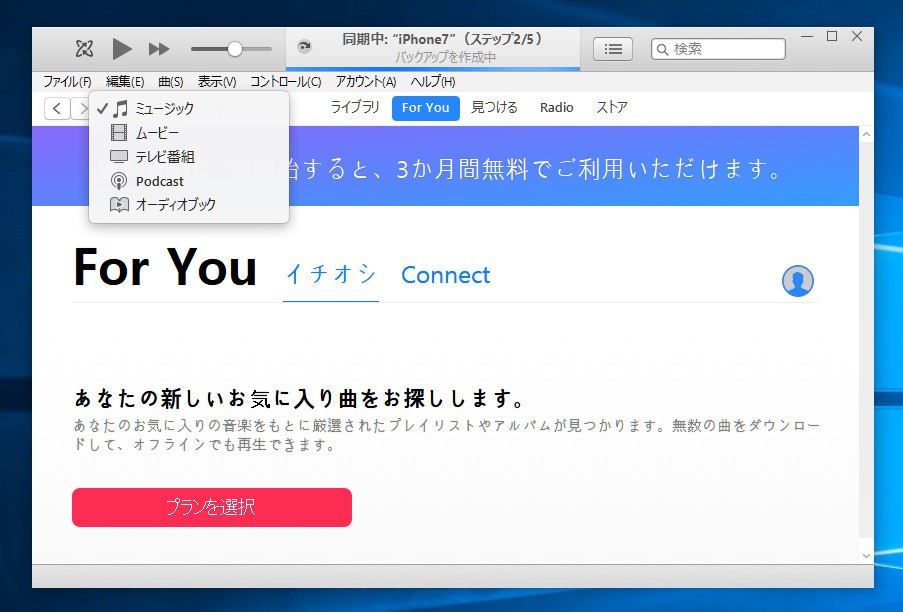Select ミュージック in media dropdown
903x612 pixels.
tap(189, 108)
